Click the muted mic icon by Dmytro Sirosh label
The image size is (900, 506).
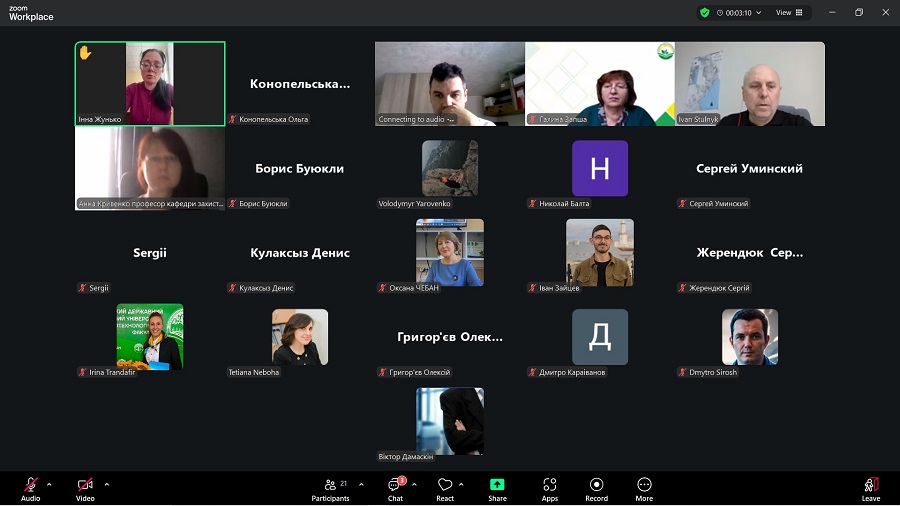coord(682,372)
